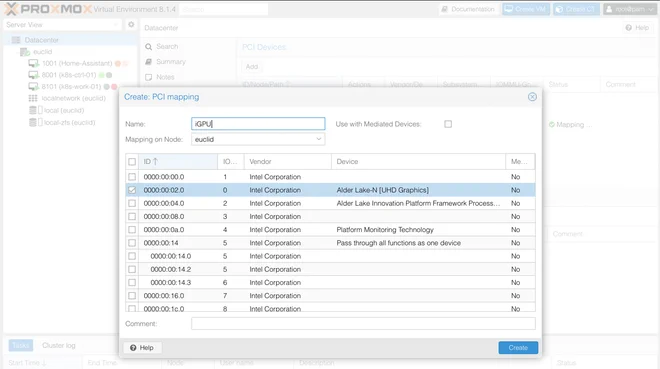Image resolution: width=660 pixels, height=369 pixels.
Task: Click the Me... column header
Action: tap(520, 162)
